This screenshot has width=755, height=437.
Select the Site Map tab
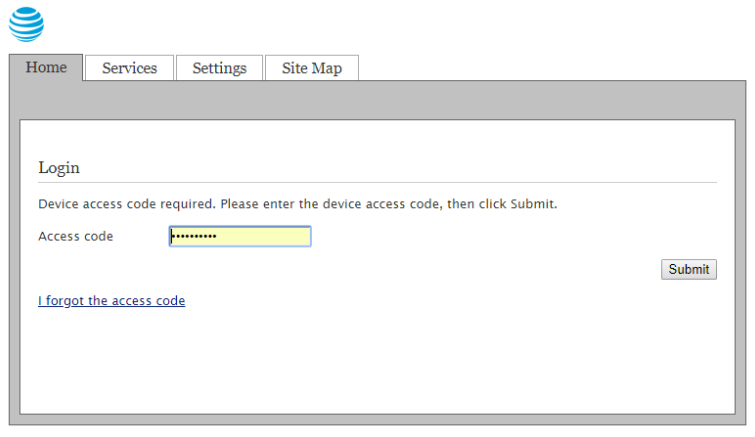click(312, 68)
